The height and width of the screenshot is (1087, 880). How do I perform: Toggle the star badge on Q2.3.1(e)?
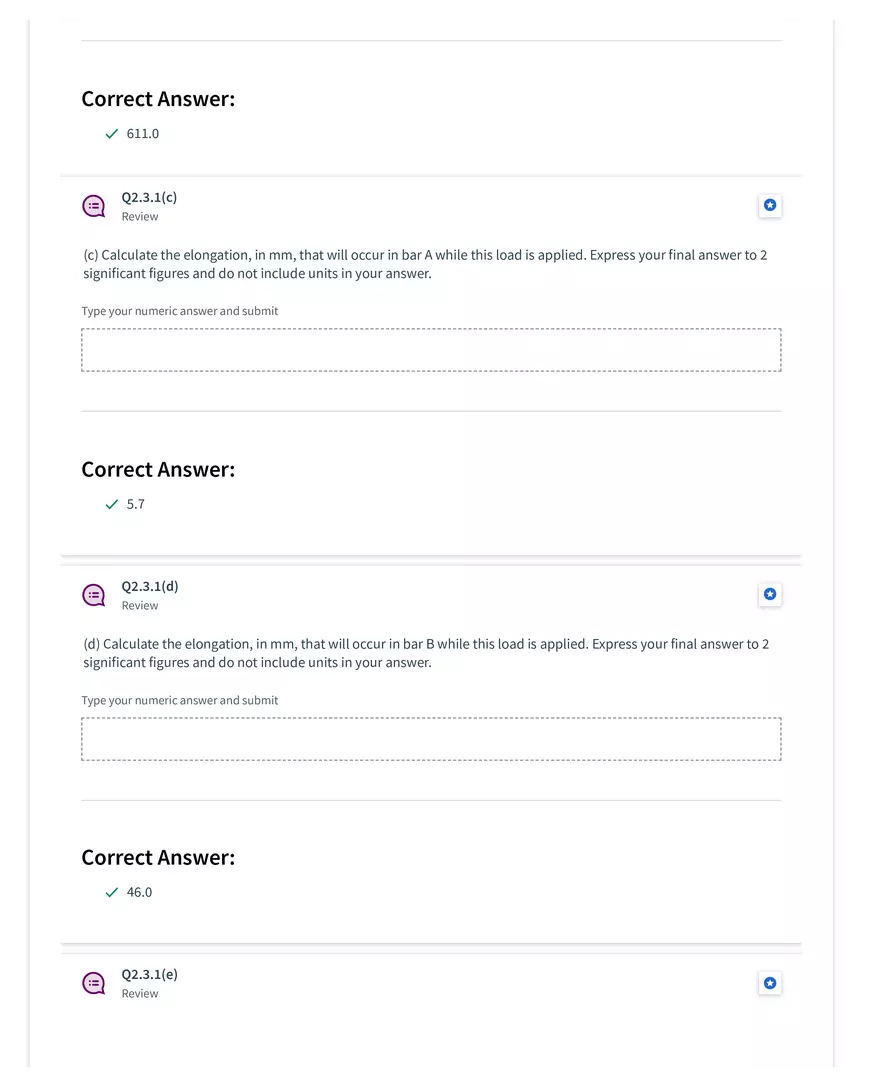[x=769, y=983]
